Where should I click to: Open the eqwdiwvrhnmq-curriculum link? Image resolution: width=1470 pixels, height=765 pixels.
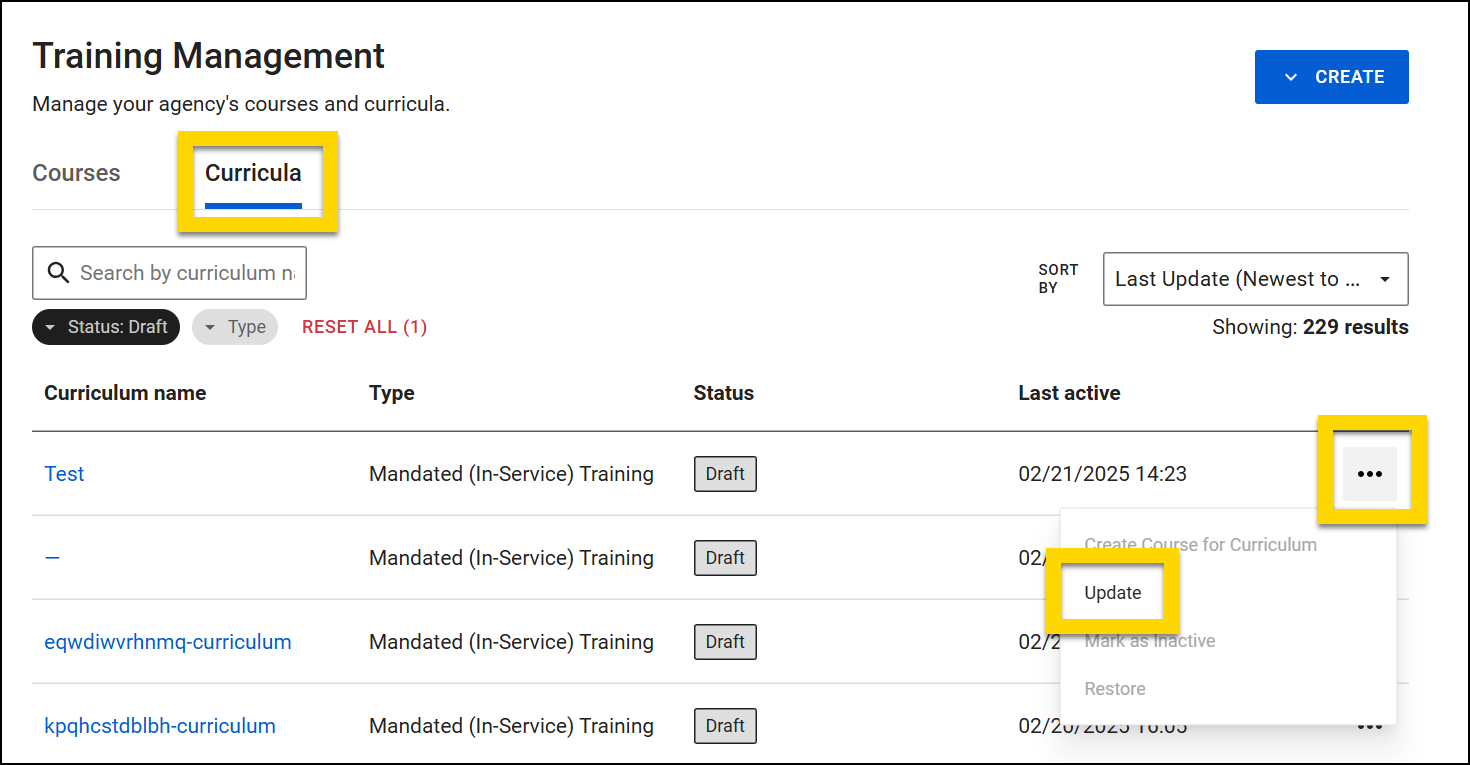pos(167,641)
